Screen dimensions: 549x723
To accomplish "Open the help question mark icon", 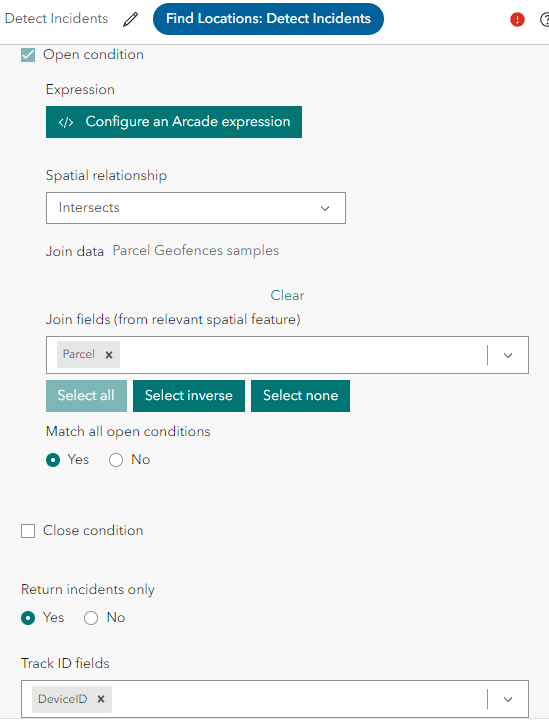I will pyautogui.click(x=544, y=19).
